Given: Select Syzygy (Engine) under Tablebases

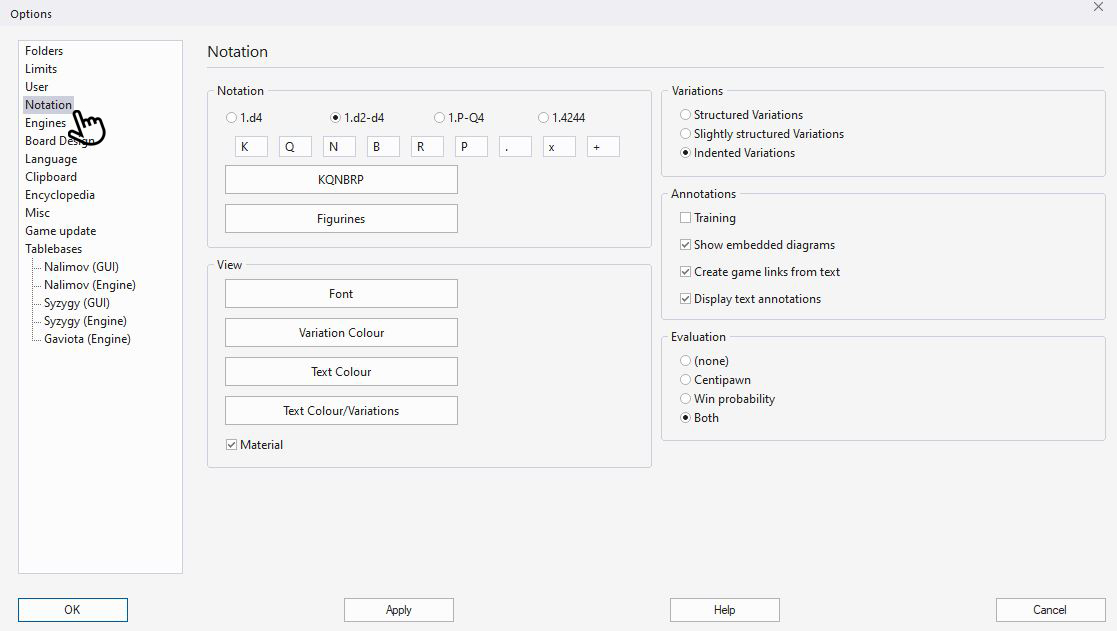Looking at the screenshot, I should click(85, 321).
